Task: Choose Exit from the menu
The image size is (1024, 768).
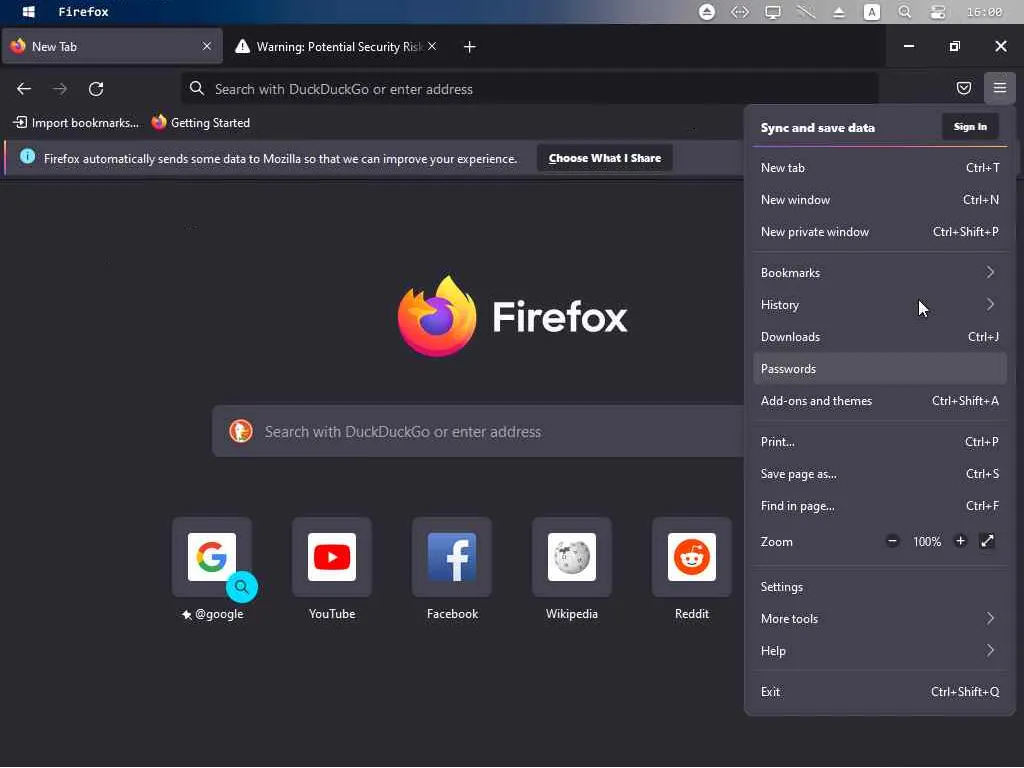Action: [880, 692]
